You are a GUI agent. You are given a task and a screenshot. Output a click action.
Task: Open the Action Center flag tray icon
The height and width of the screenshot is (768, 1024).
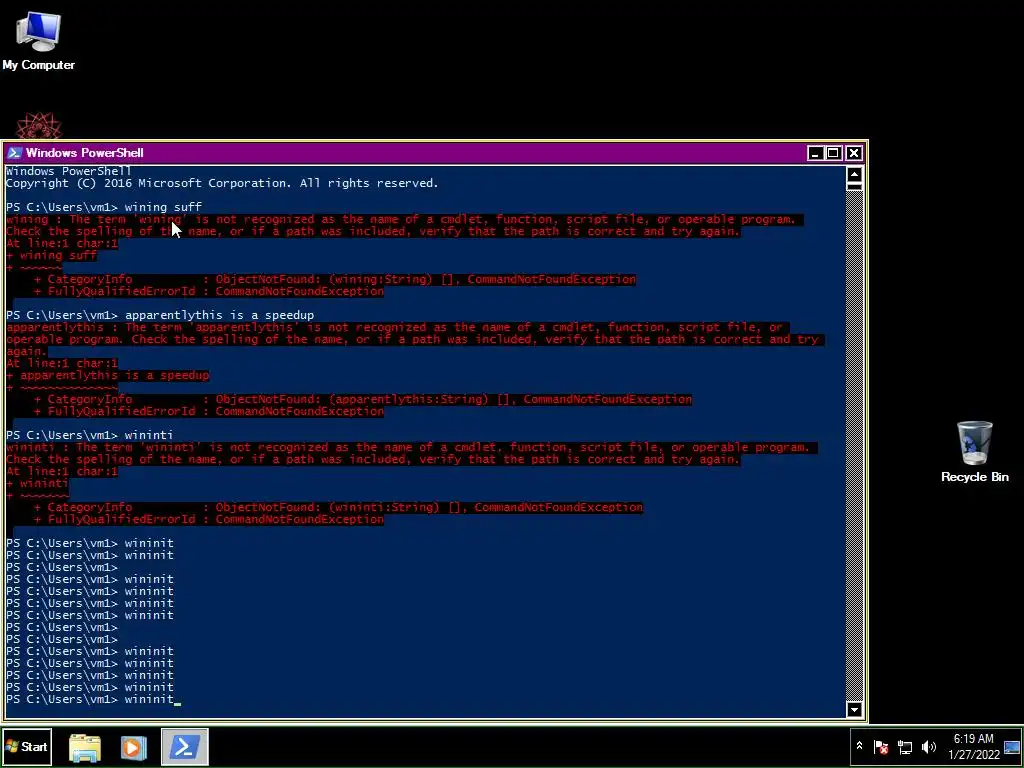click(x=881, y=746)
